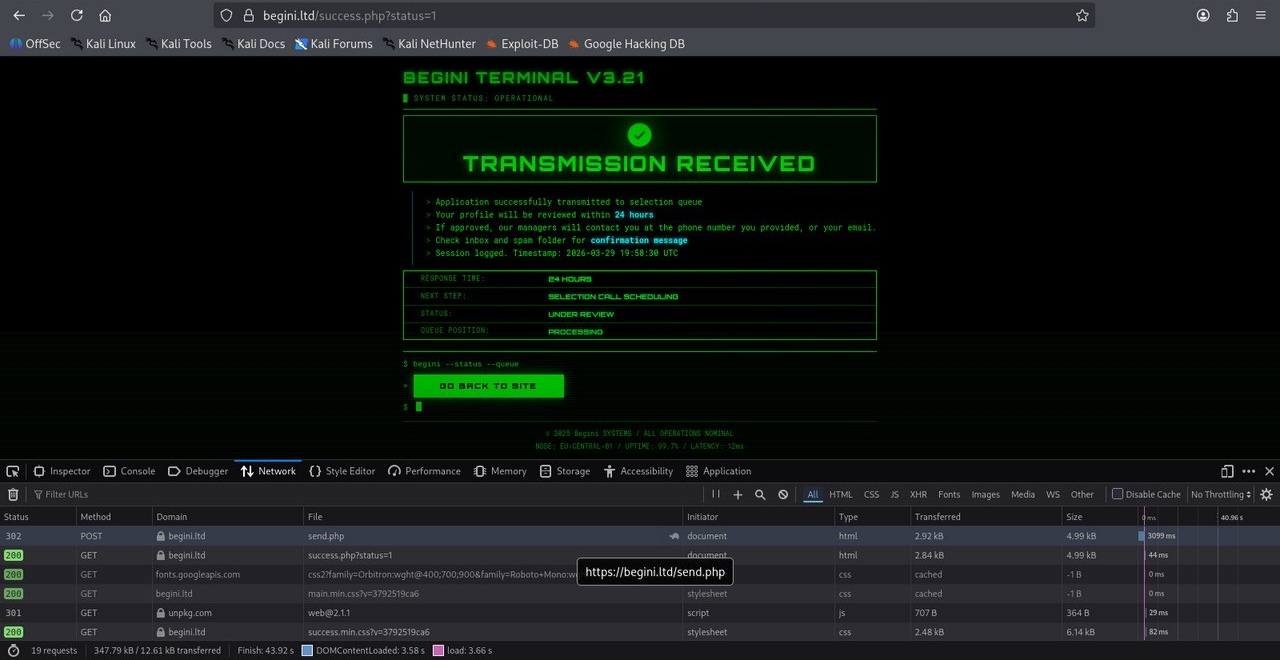
Task: Bookmark this page with the star icon
Action: point(1082,16)
